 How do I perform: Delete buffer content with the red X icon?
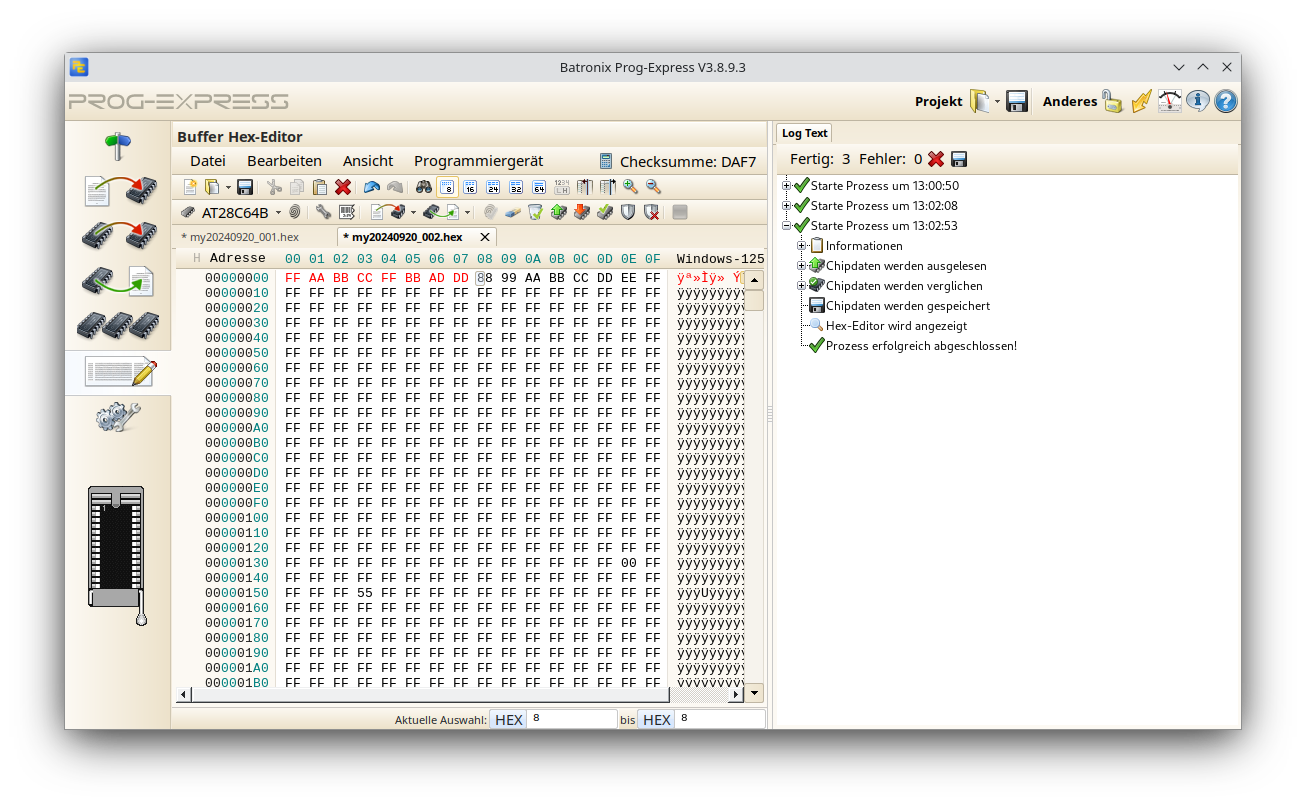point(342,187)
